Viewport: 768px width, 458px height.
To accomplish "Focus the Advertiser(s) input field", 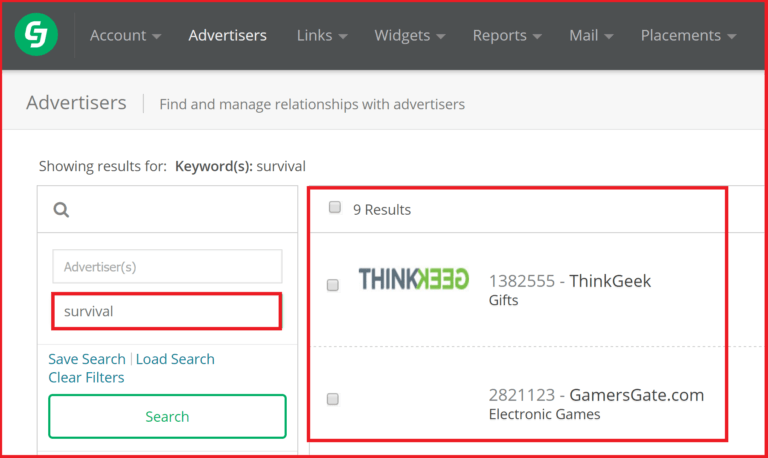I will click(167, 266).
